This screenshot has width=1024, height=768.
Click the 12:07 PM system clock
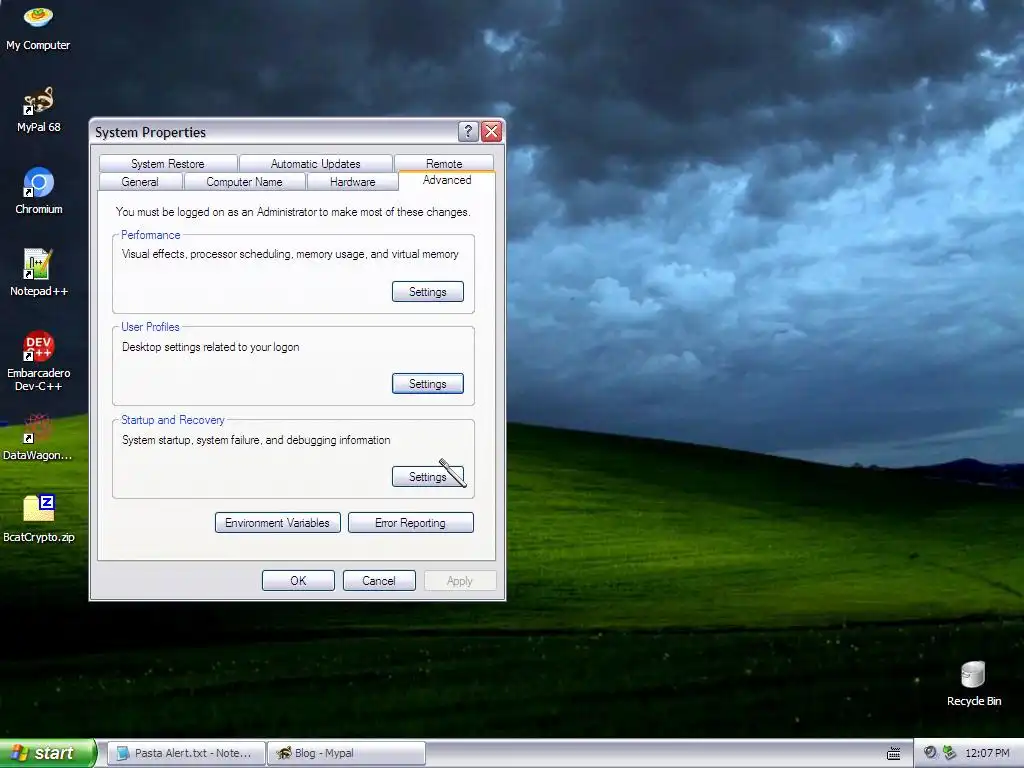point(987,753)
